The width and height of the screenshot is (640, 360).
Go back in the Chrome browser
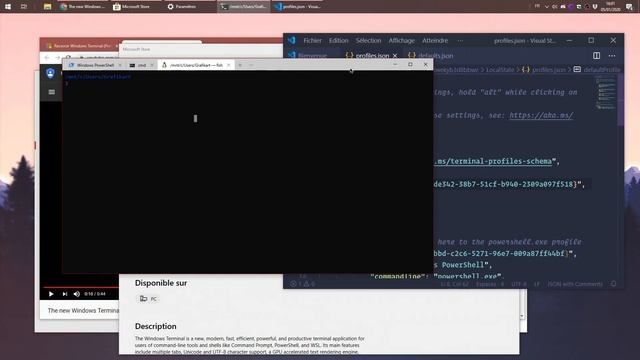[47, 58]
